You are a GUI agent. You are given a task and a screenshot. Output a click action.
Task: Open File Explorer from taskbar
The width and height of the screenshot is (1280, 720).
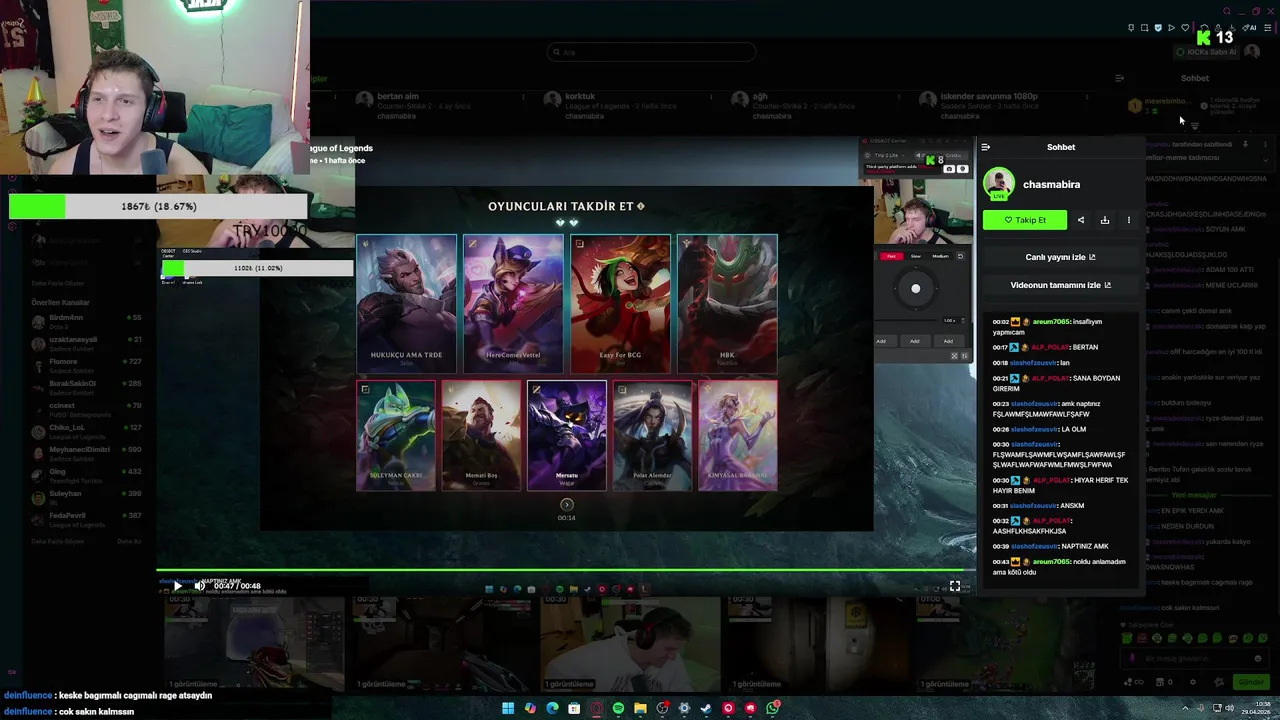[640, 709]
